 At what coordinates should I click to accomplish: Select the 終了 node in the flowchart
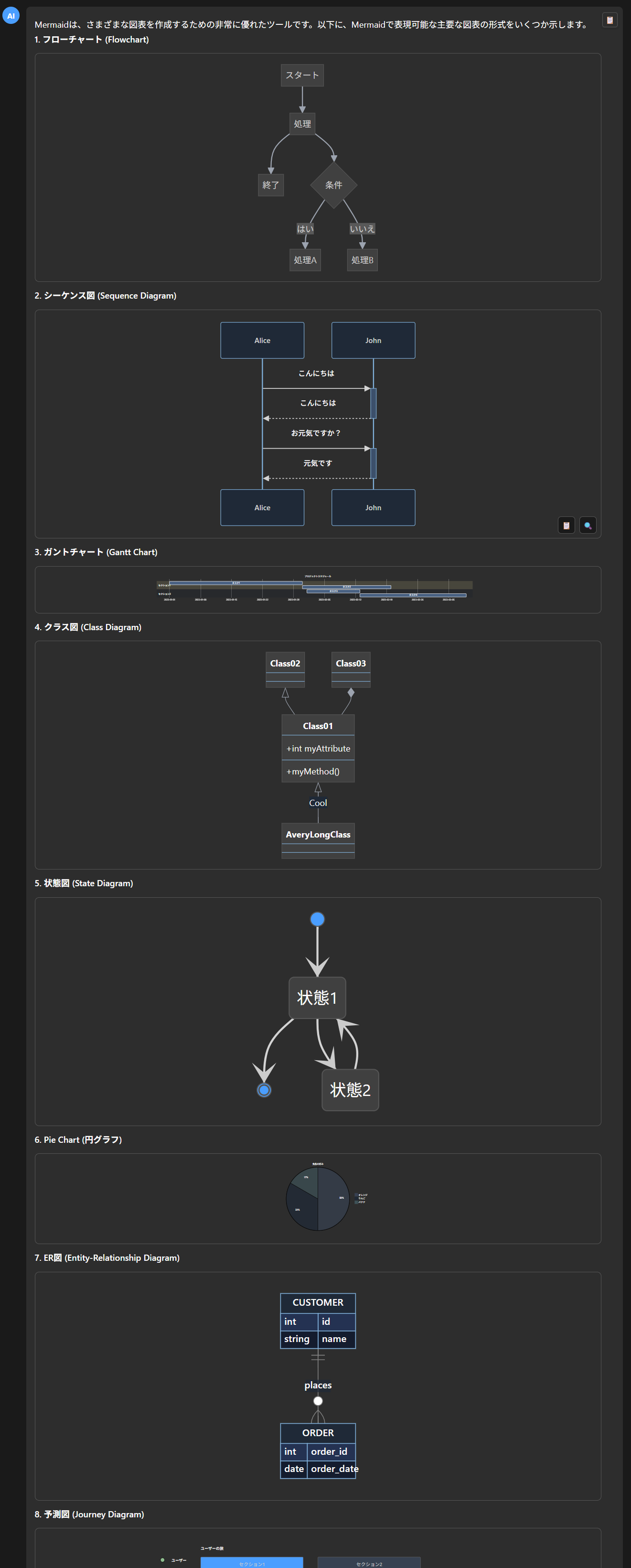(x=271, y=185)
